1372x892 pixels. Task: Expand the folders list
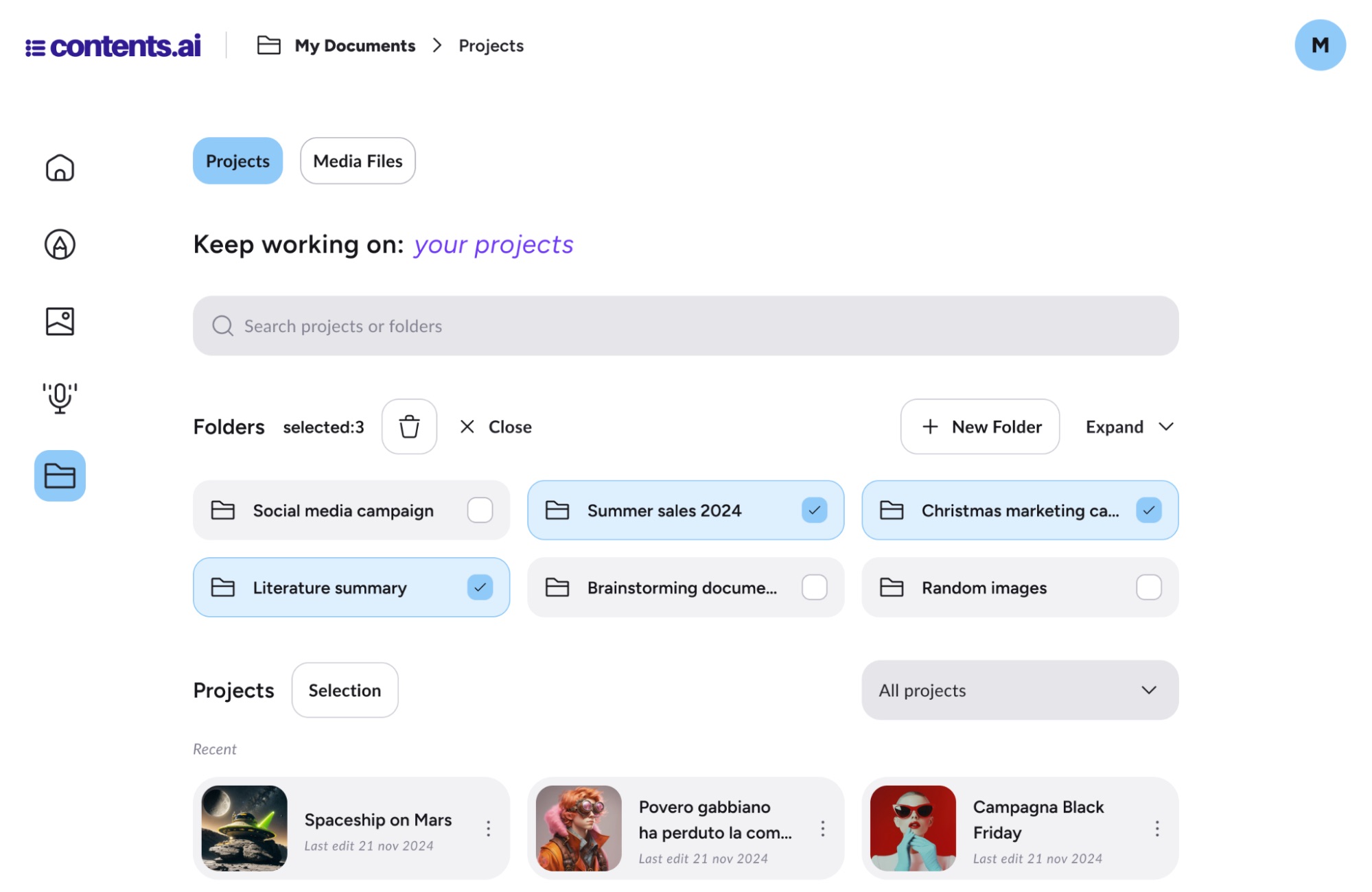[x=1128, y=426]
